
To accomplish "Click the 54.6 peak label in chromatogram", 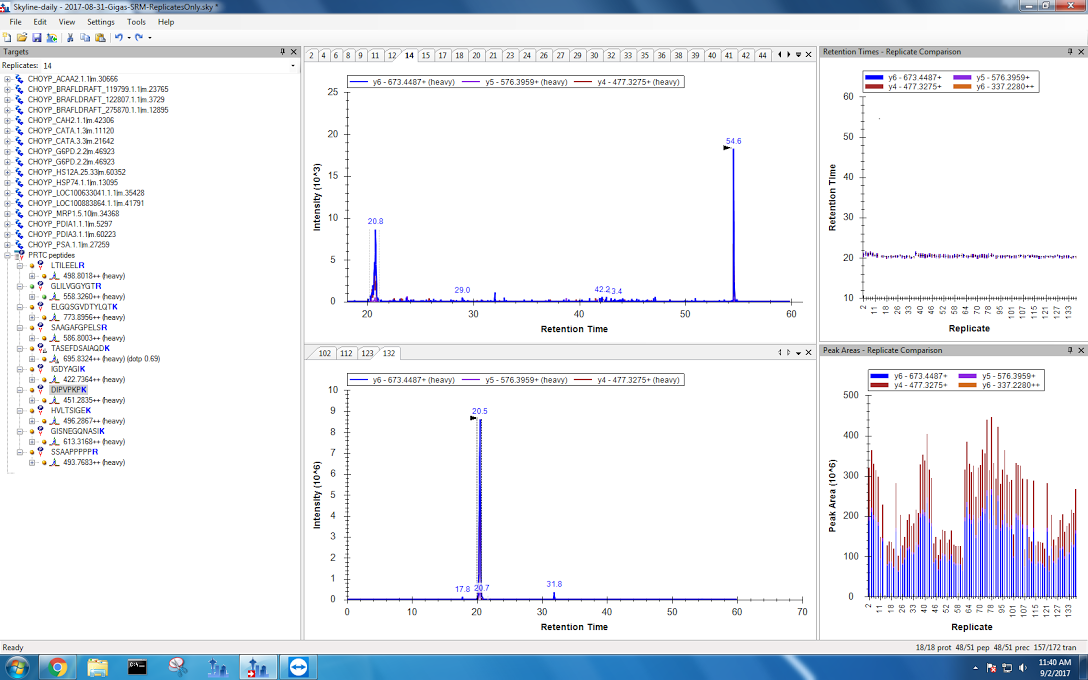I will click(x=733, y=141).
